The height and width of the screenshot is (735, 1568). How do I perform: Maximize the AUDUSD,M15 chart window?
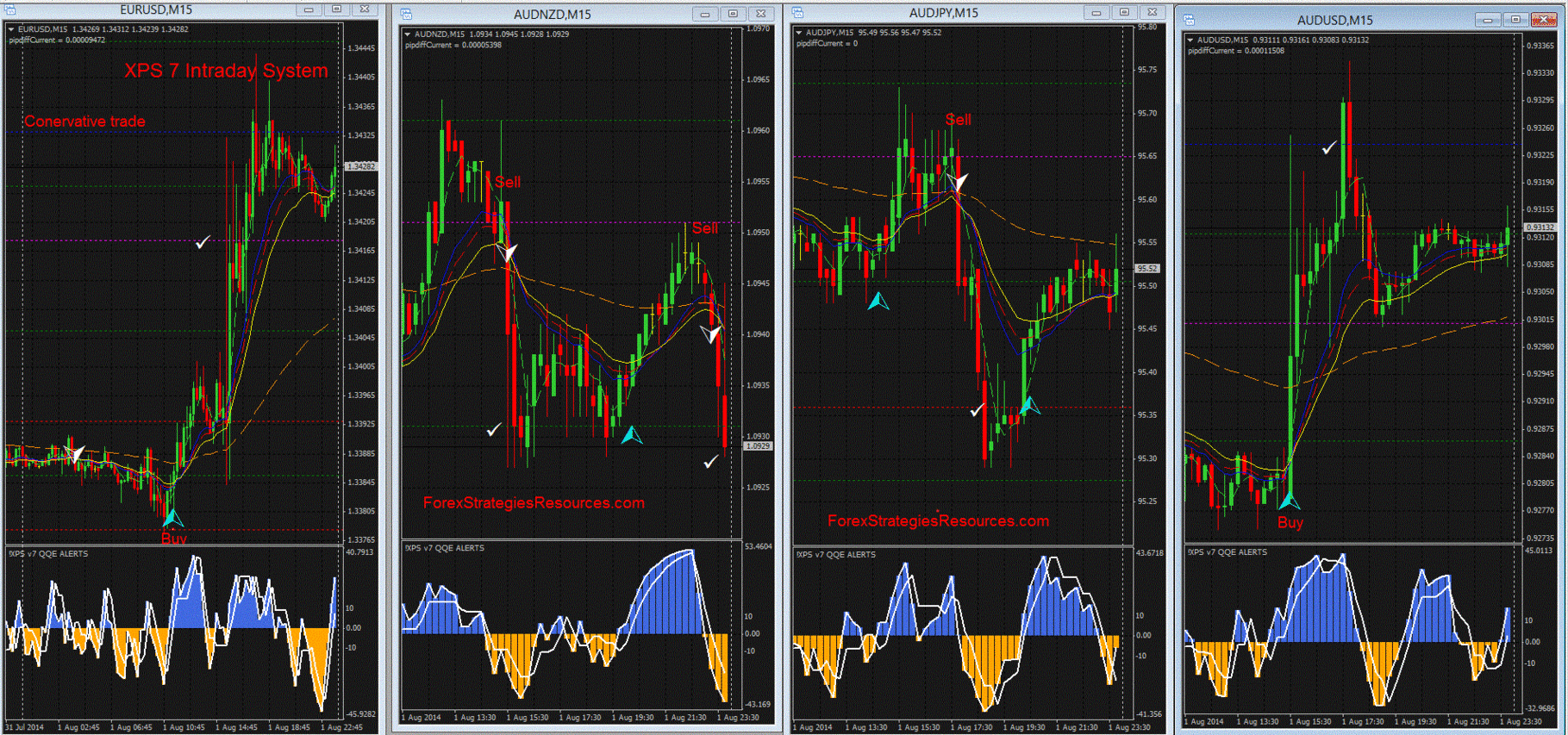[1515, 20]
